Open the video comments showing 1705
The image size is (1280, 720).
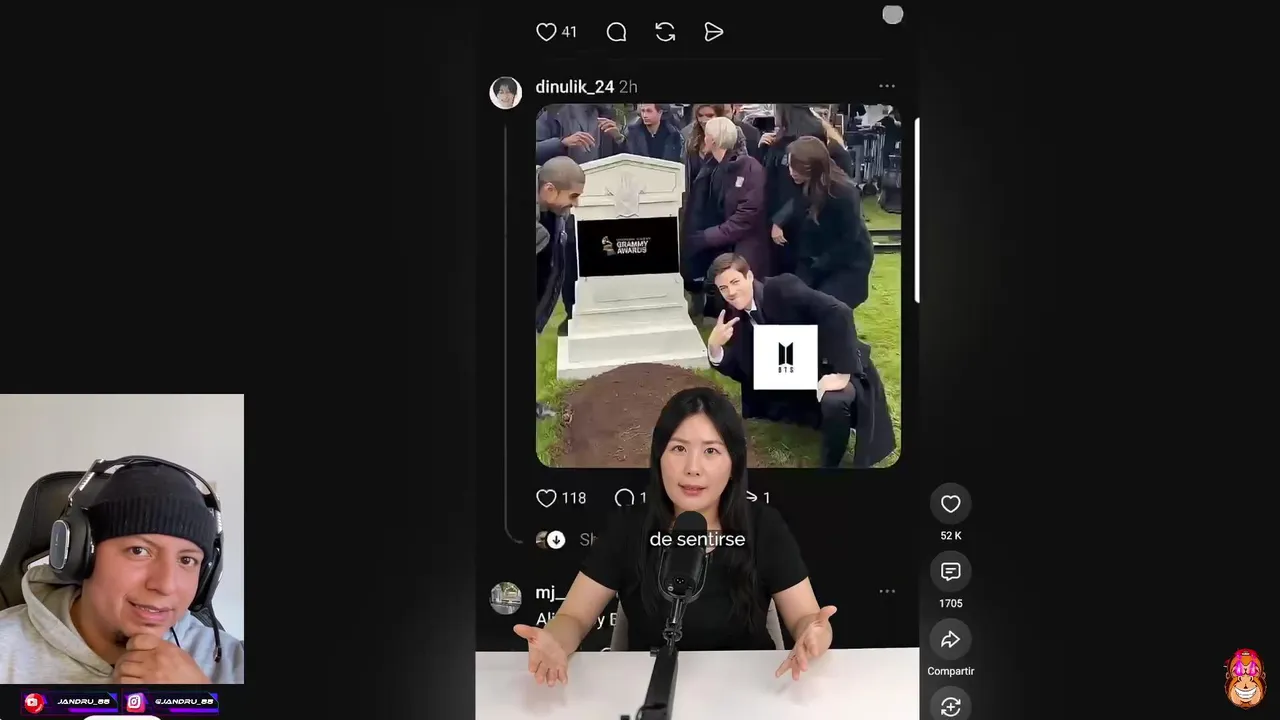pos(950,572)
